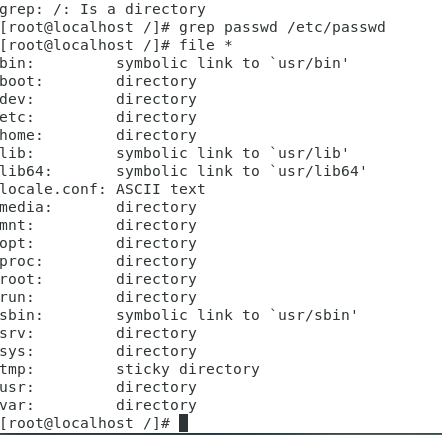The height and width of the screenshot is (435, 442).
Task: Click the symbolic link target 'usr/sbin'
Action: pos(314,315)
